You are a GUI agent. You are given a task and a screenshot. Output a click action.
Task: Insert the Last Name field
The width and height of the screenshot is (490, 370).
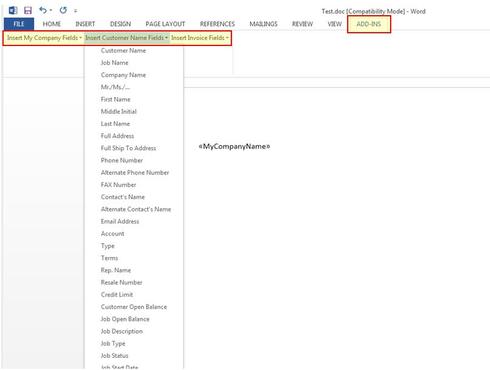(115, 124)
